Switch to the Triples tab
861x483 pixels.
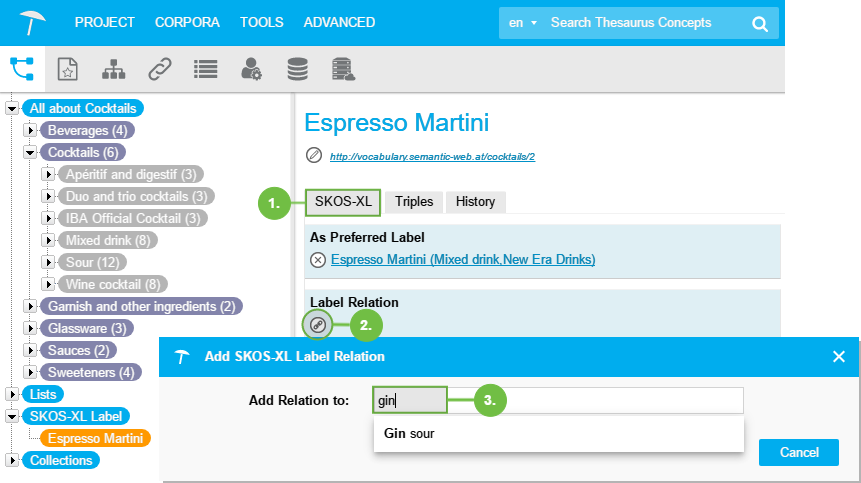(414, 201)
